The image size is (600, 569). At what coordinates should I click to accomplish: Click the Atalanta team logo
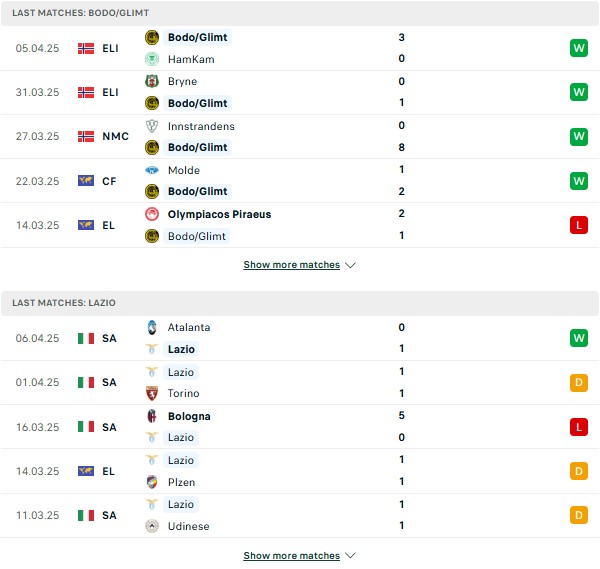[x=152, y=327]
